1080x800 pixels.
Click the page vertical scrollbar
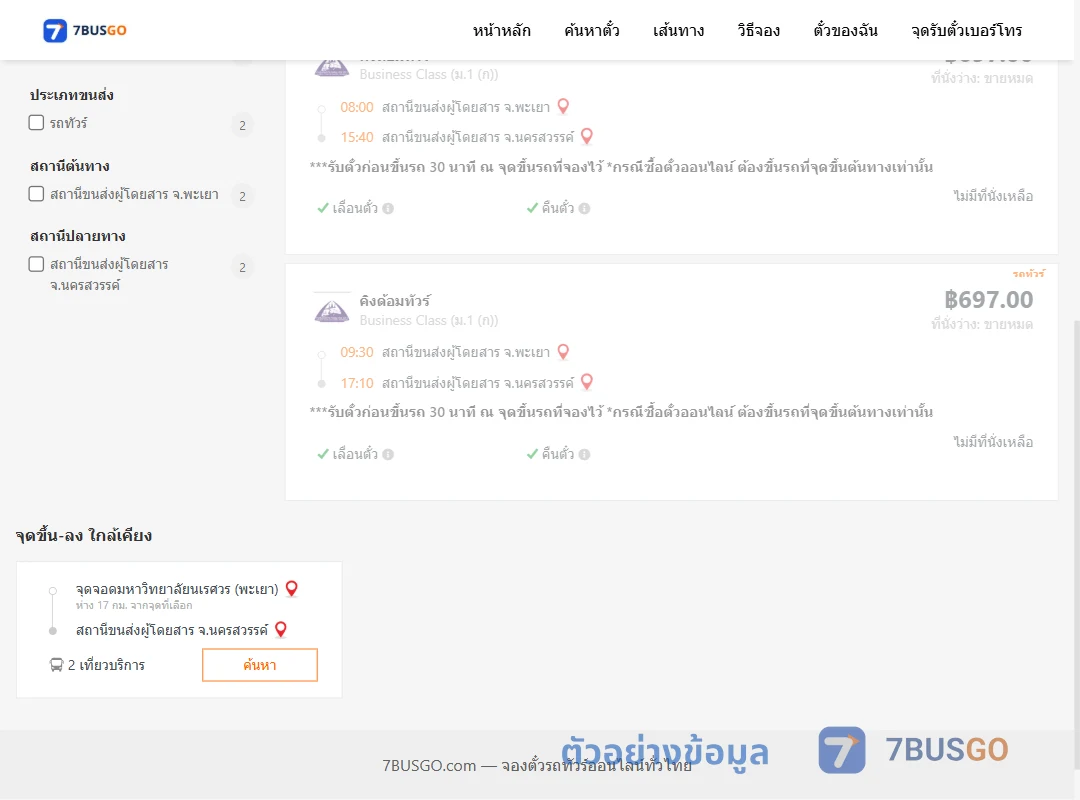[x=1077, y=544]
